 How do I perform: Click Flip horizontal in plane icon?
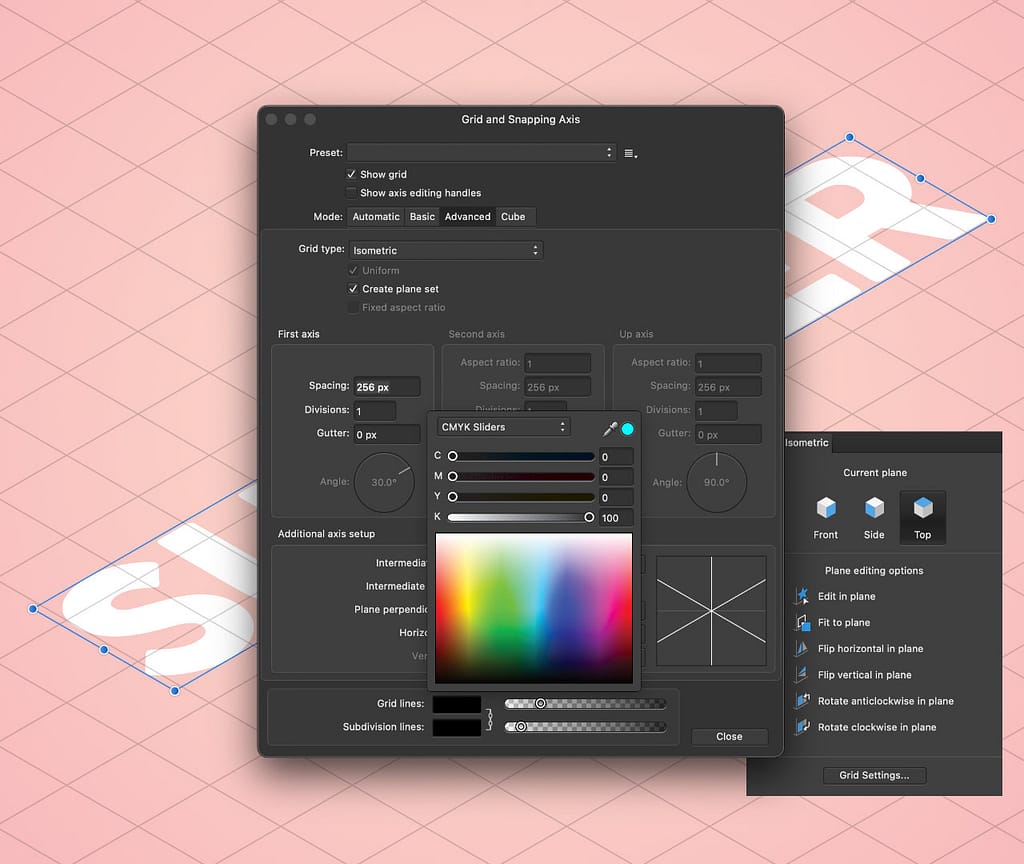point(802,648)
